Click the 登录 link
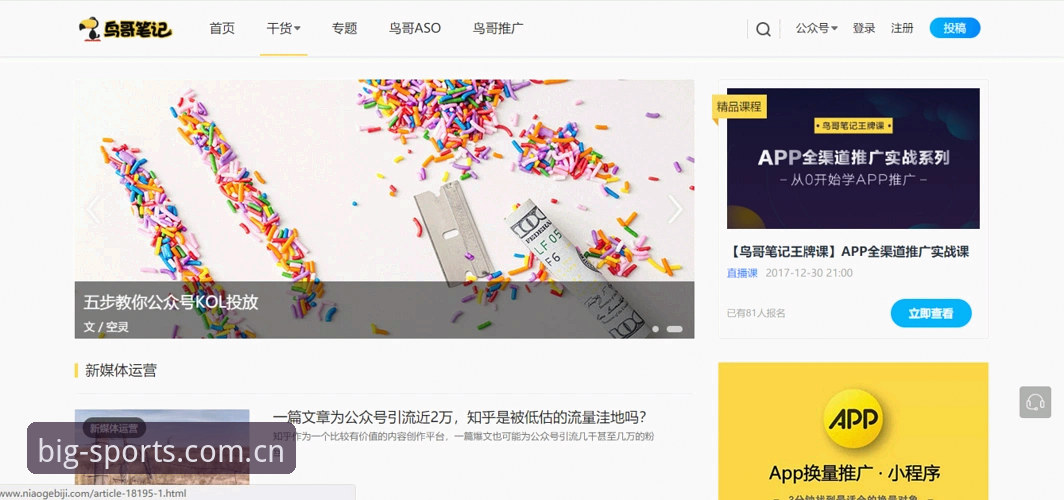The image size is (1064, 500). click(864, 28)
